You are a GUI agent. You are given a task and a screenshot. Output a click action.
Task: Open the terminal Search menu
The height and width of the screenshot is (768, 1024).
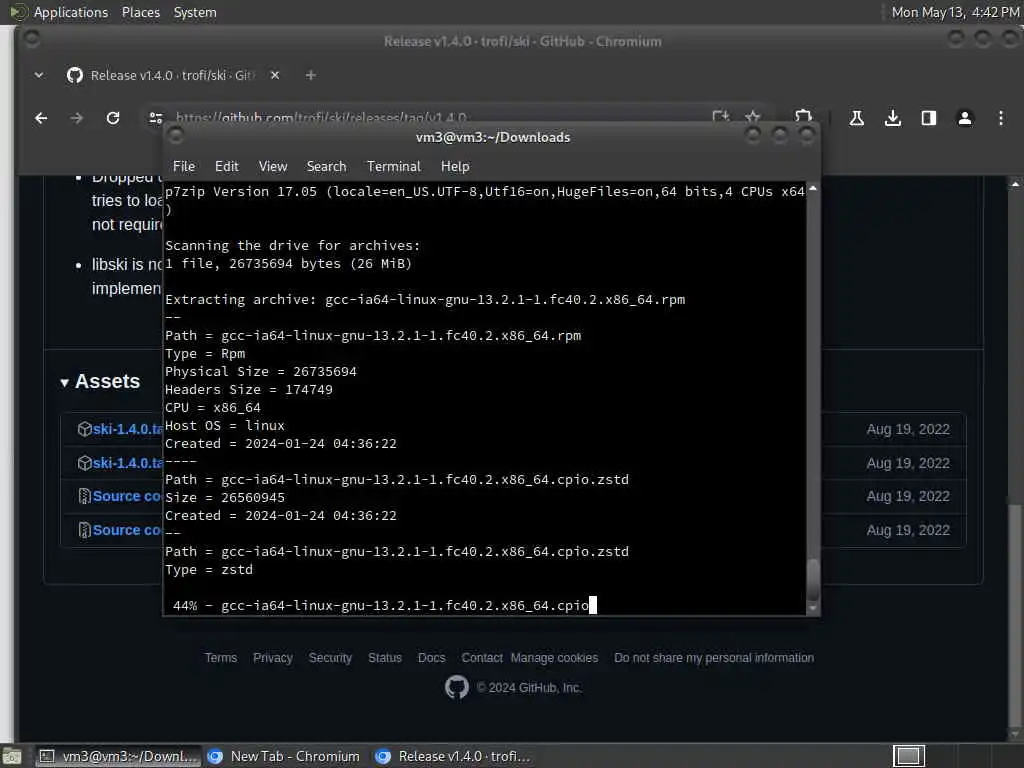coord(327,167)
